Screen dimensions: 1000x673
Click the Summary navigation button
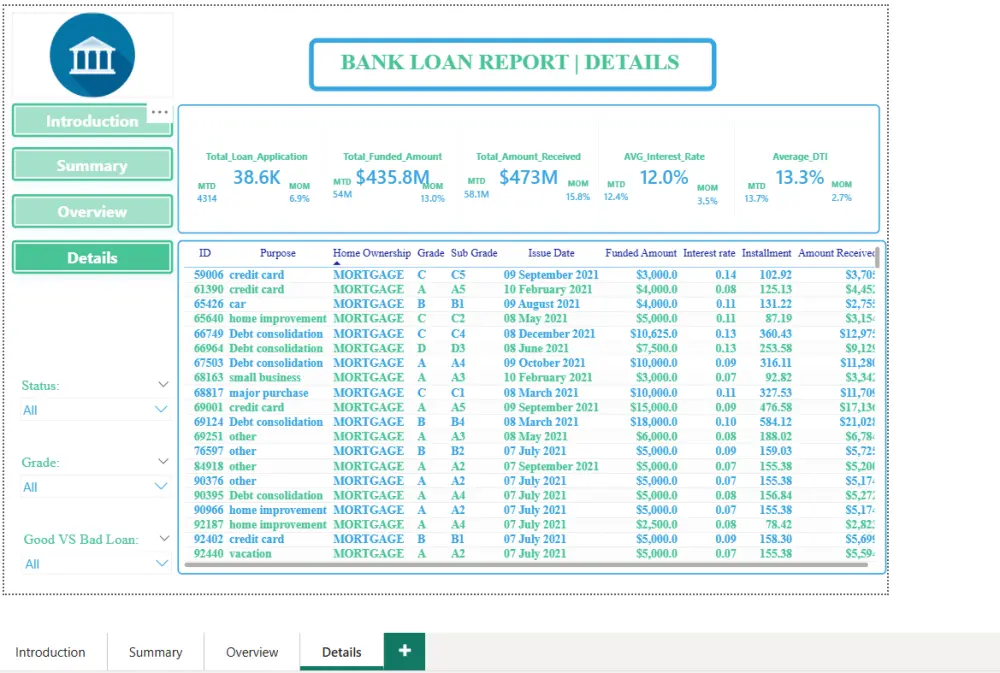click(x=92, y=165)
